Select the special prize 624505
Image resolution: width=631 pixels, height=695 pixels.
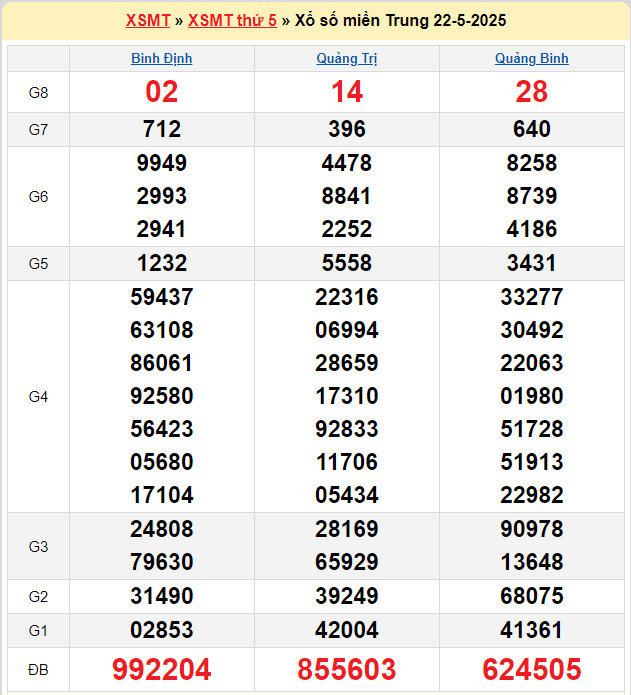532,669
